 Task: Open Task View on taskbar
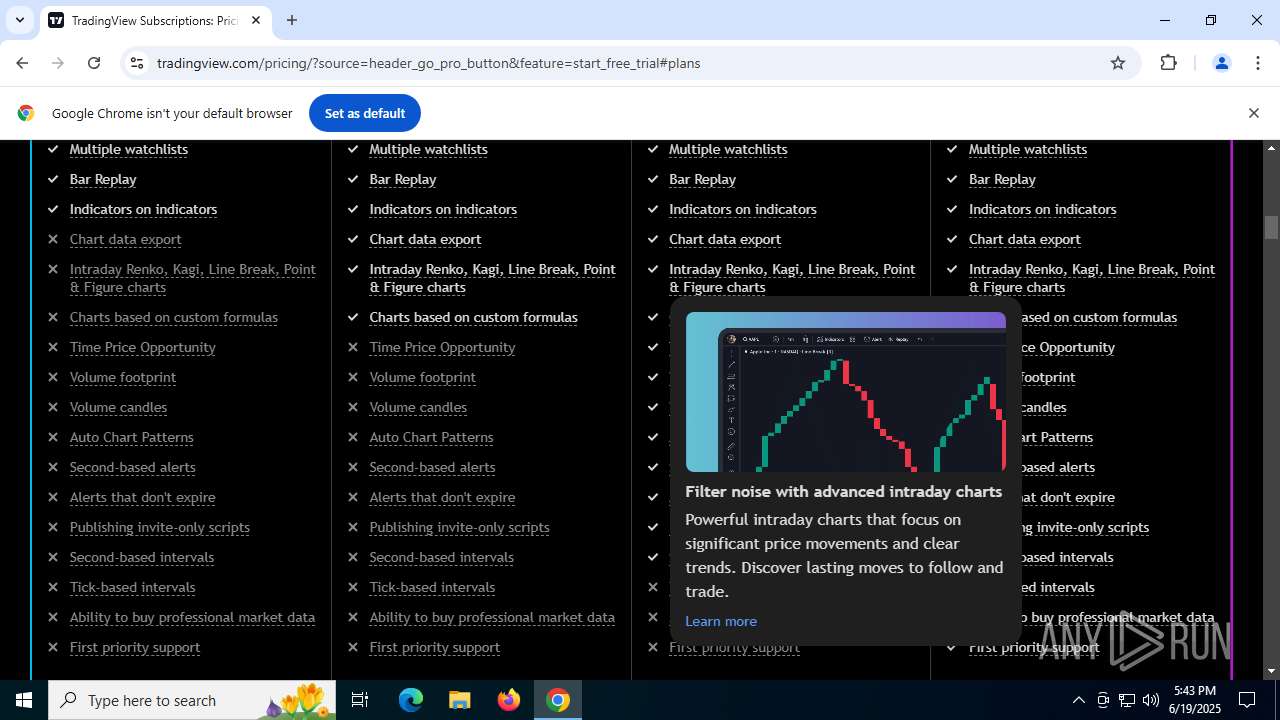tap(360, 700)
